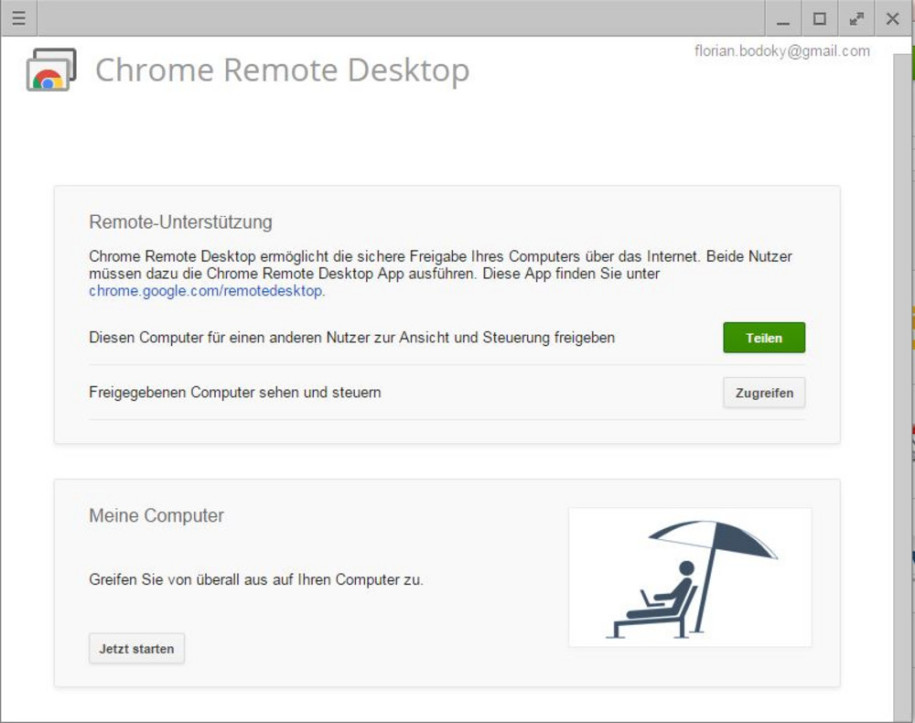Open the hamburger menu in the title bar
This screenshot has width=915, height=723.
pyautogui.click(x=19, y=18)
